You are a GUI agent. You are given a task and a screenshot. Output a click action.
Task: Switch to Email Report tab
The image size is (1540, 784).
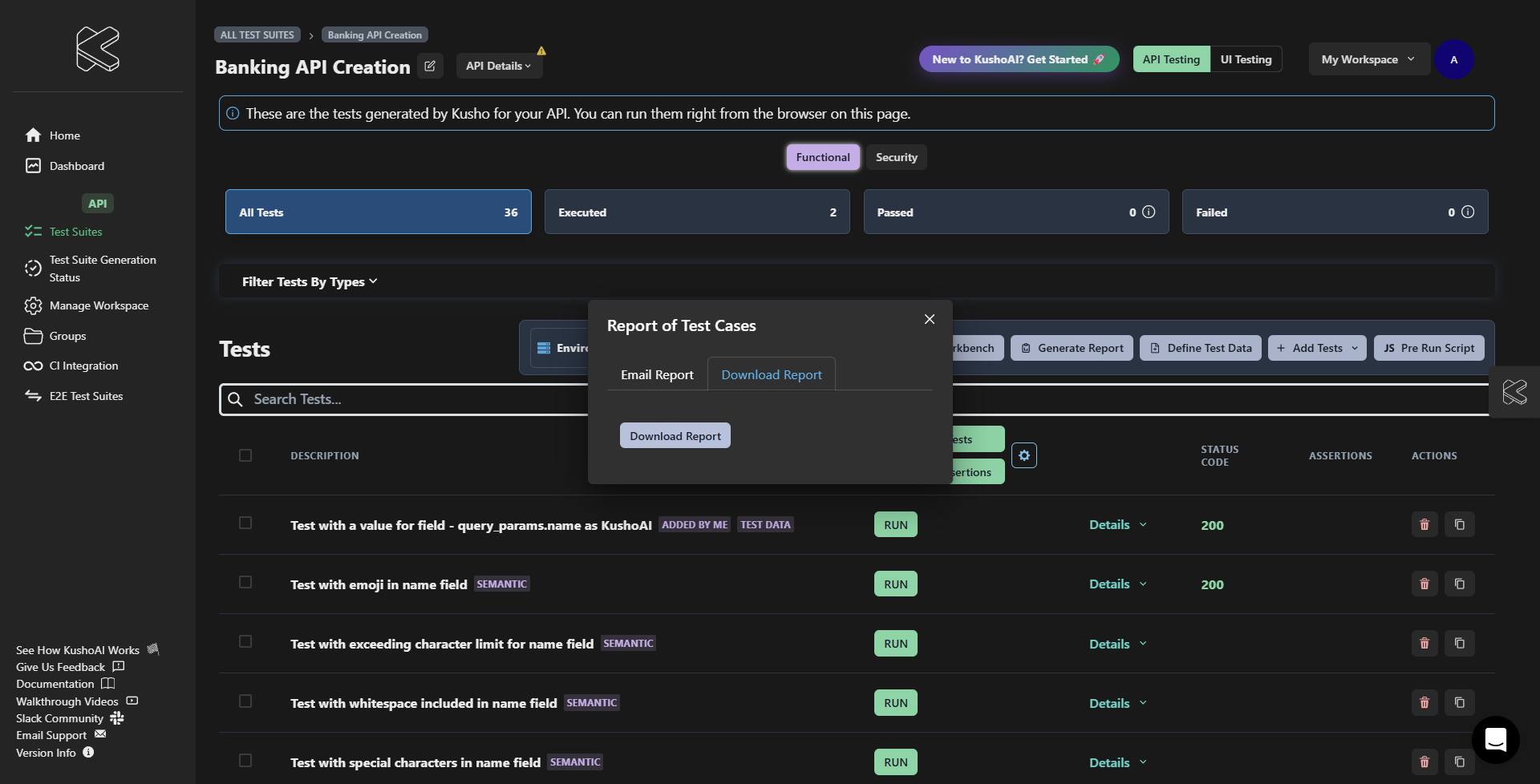pos(657,374)
